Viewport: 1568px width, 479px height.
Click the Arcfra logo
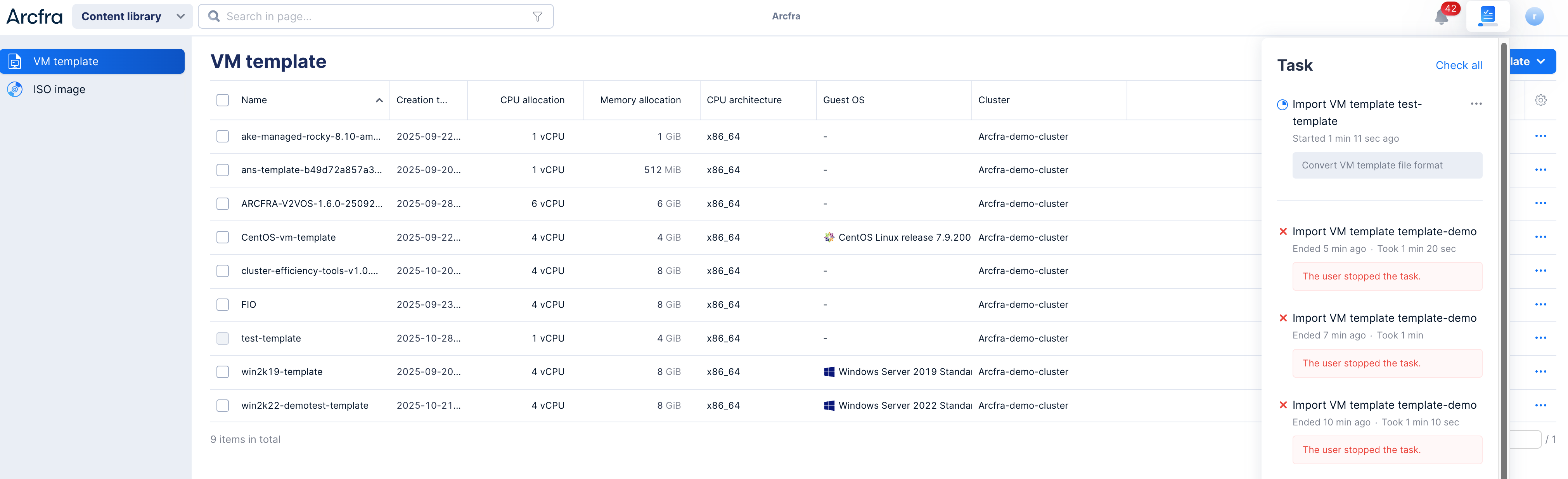(x=35, y=16)
